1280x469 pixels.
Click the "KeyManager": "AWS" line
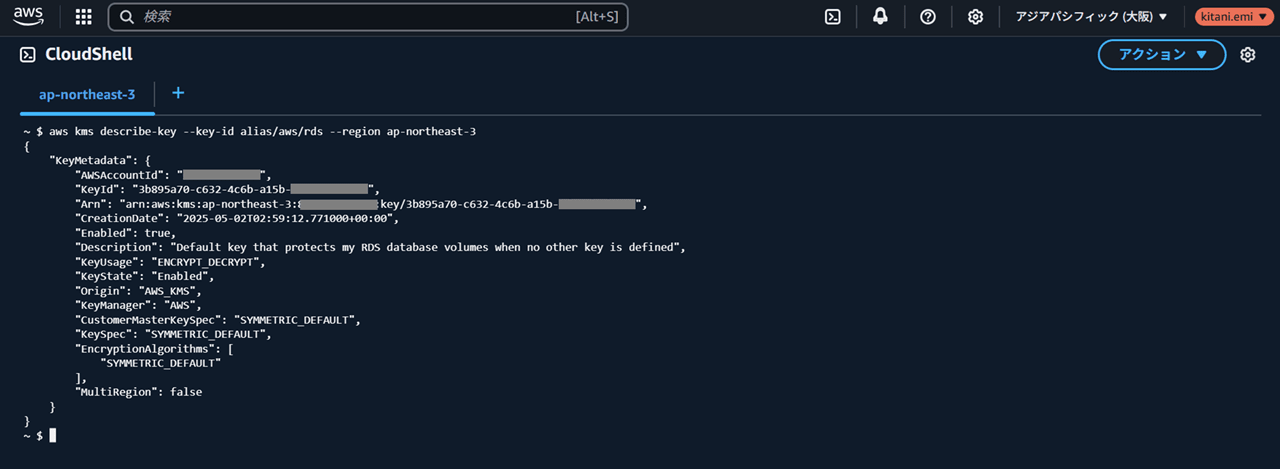[139, 305]
